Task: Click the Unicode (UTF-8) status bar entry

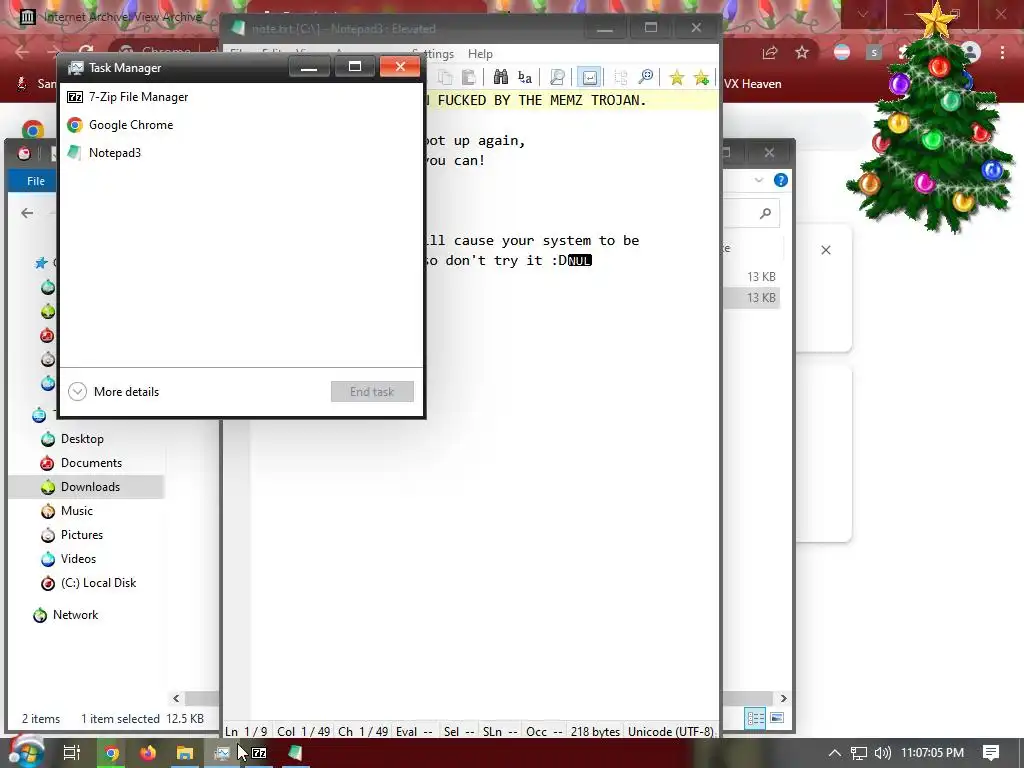Action: tap(671, 731)
